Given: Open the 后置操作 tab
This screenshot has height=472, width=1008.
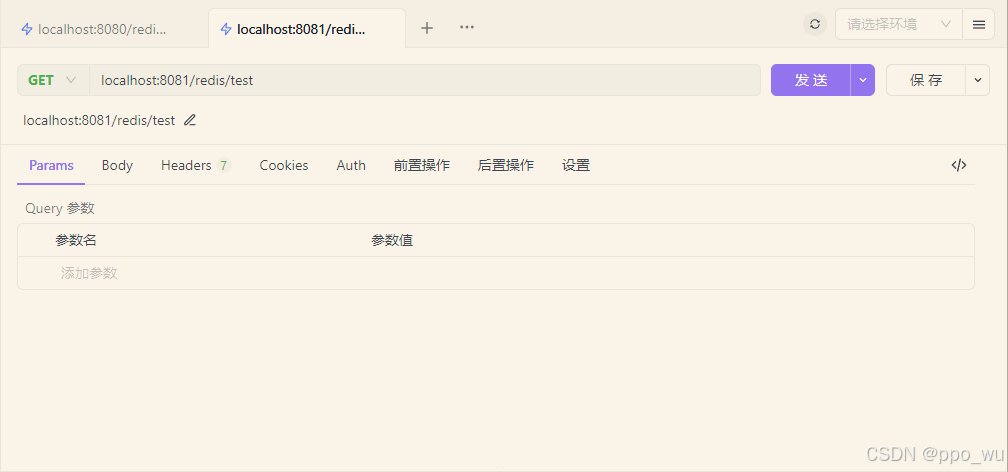Looking at the screenshot, I should pos(505,165).
